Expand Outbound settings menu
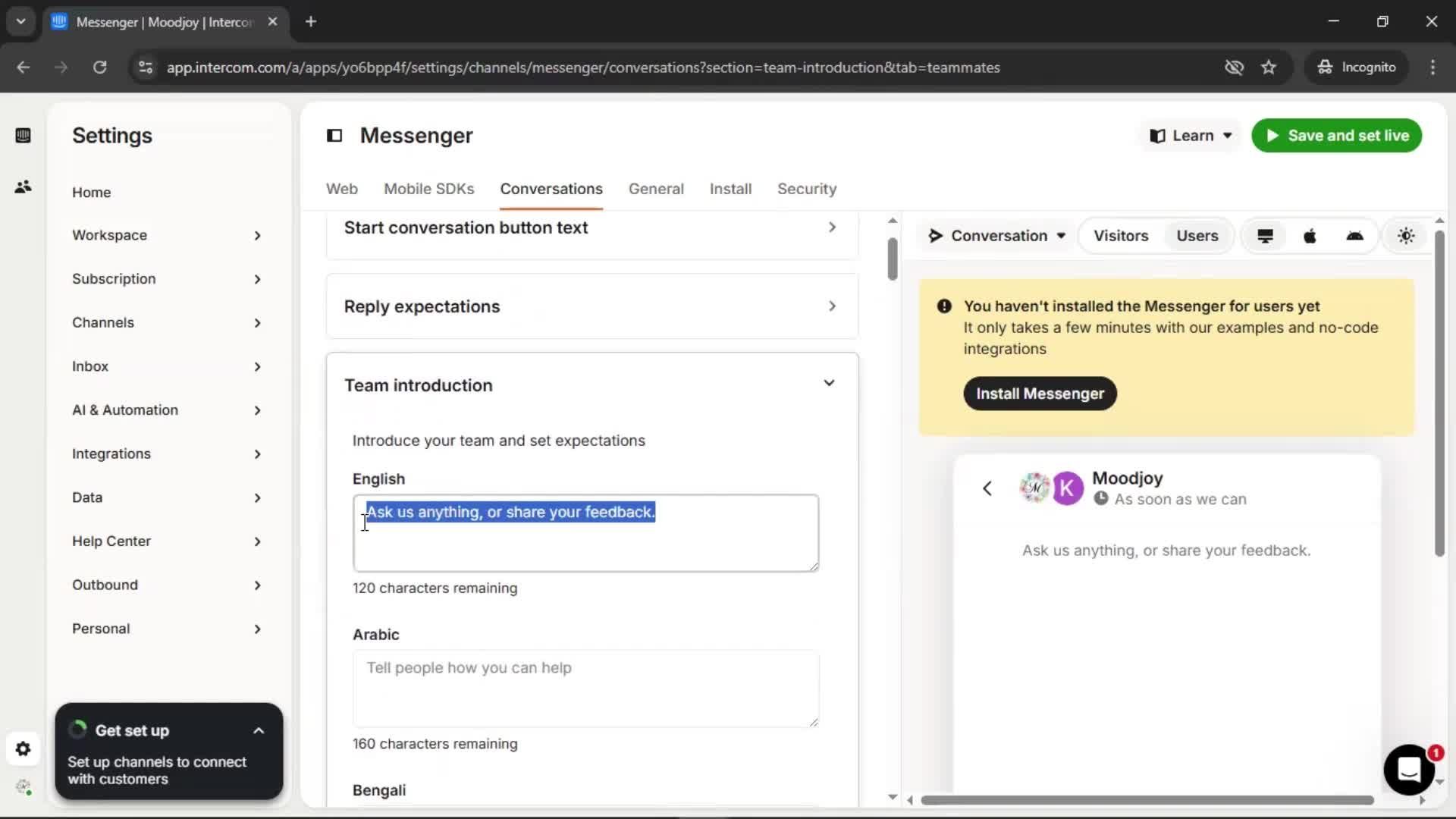Viewport: 1456px width, 819px height. point(166,585)
